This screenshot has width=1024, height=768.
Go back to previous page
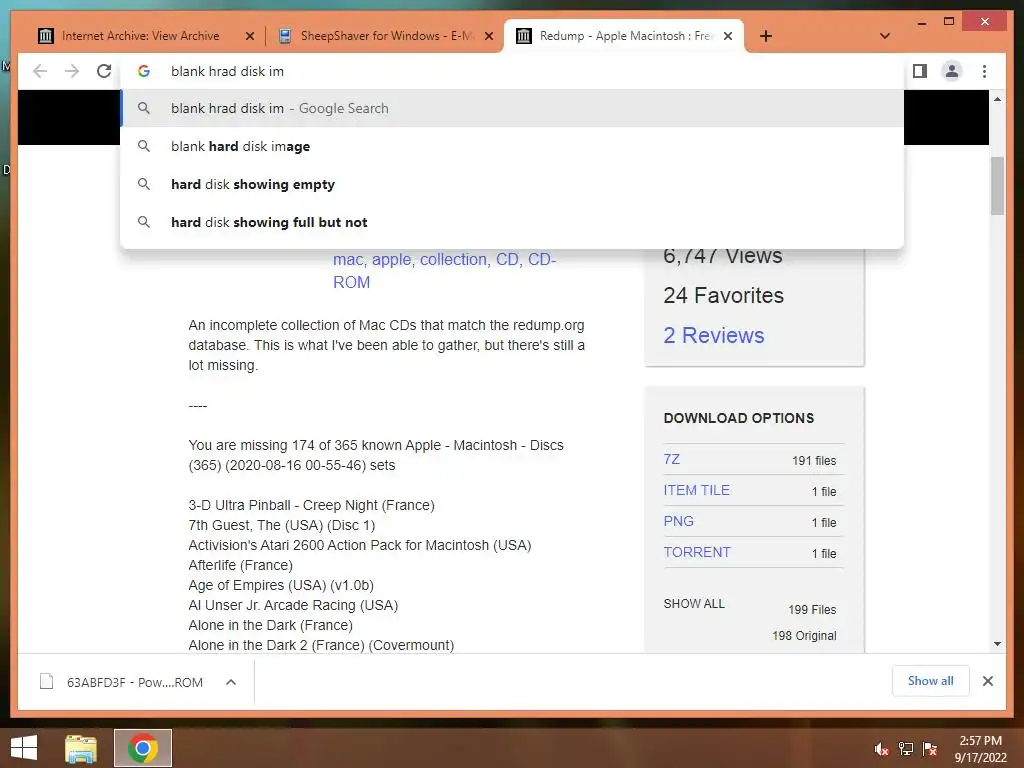click(40, 71)
